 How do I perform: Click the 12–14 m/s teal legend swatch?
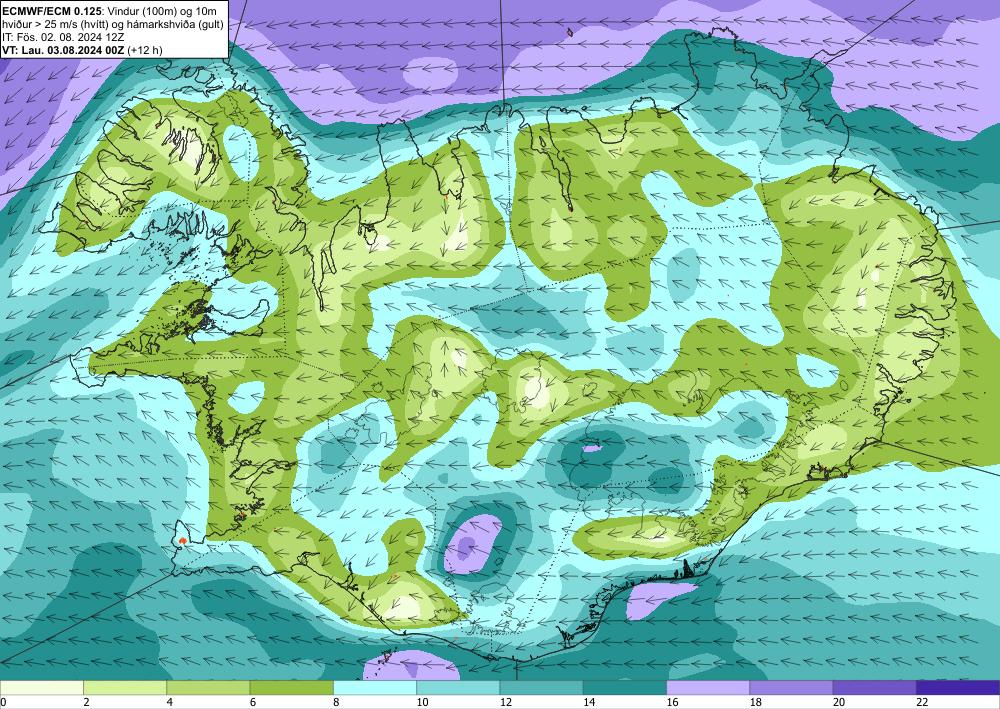[541, 688]
